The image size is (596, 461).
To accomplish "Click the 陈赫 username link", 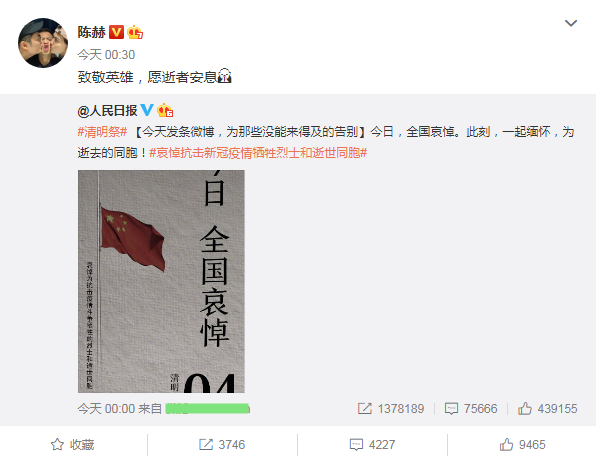I will pyautogui.click(x=92, y=32).
